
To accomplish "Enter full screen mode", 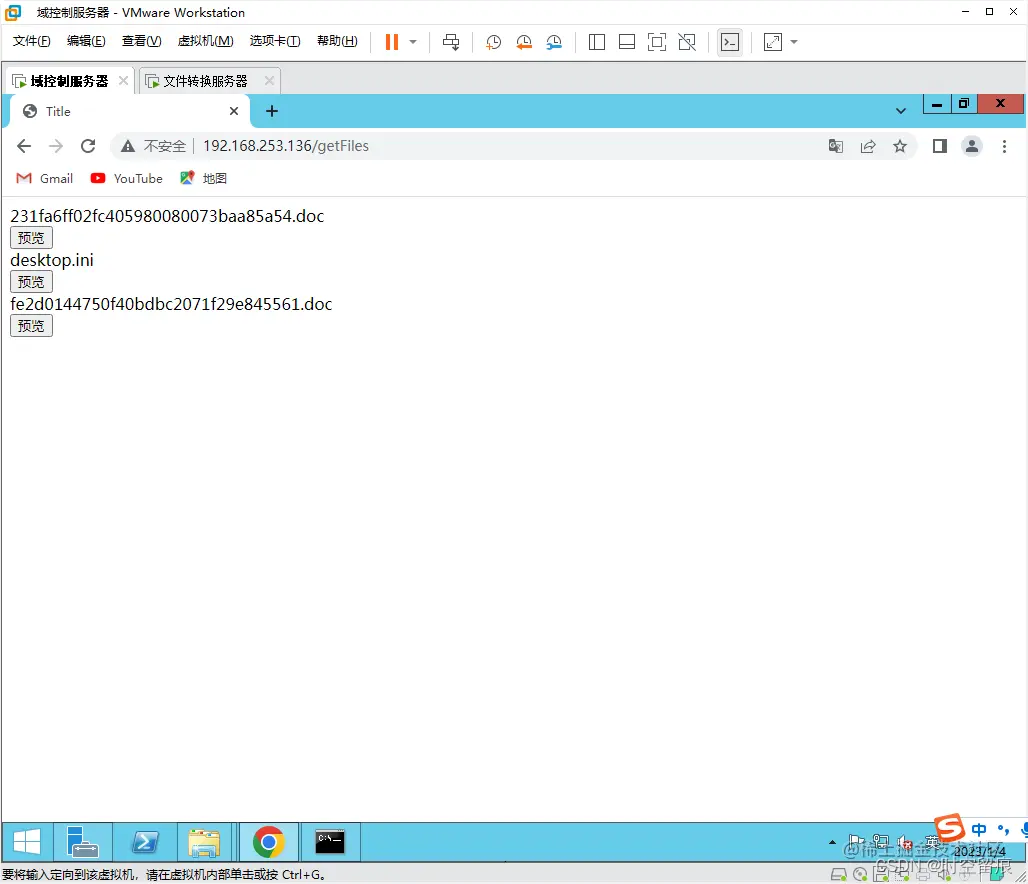I will [657, 42].
